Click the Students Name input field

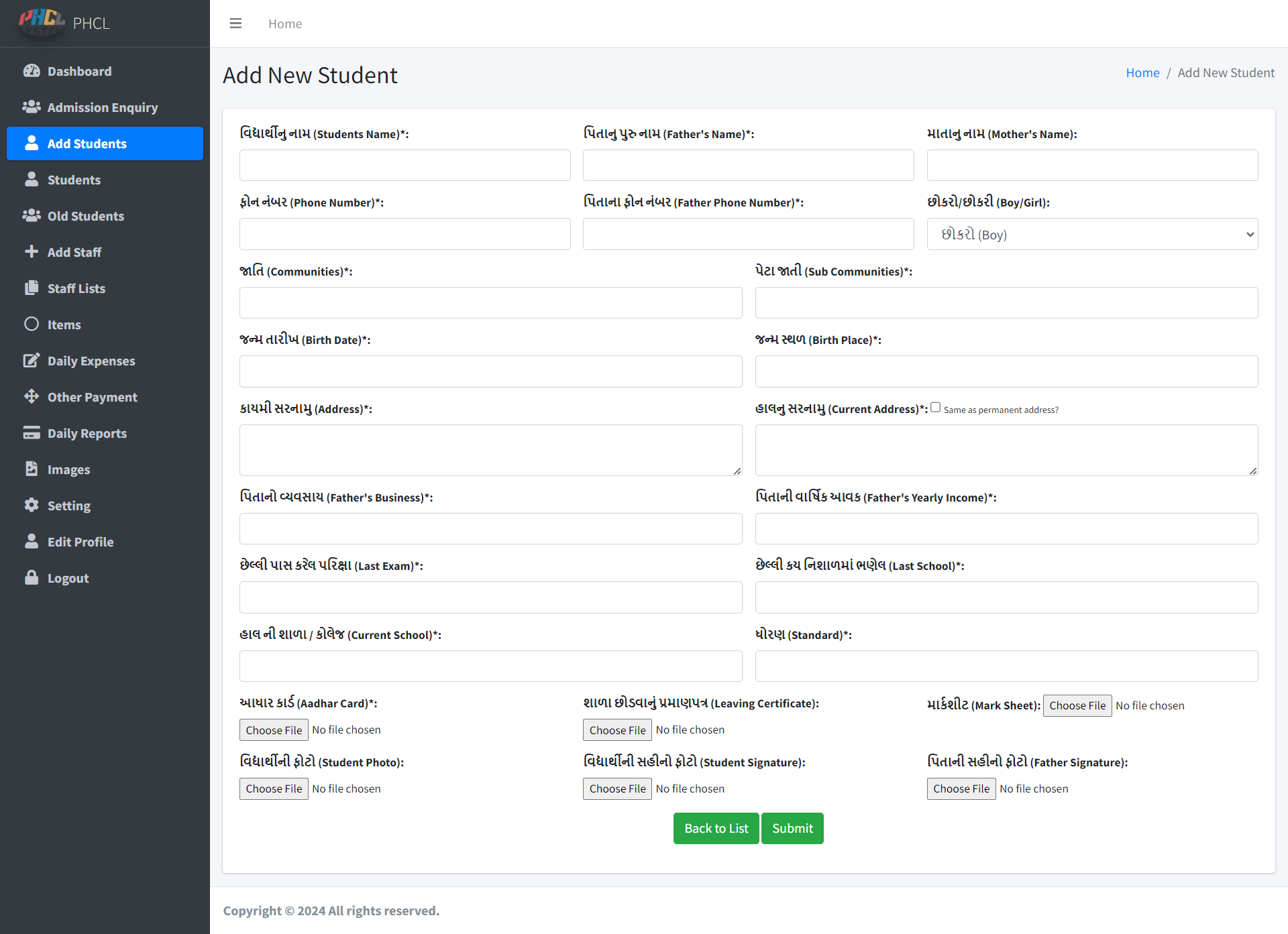[x=405, y=166]
